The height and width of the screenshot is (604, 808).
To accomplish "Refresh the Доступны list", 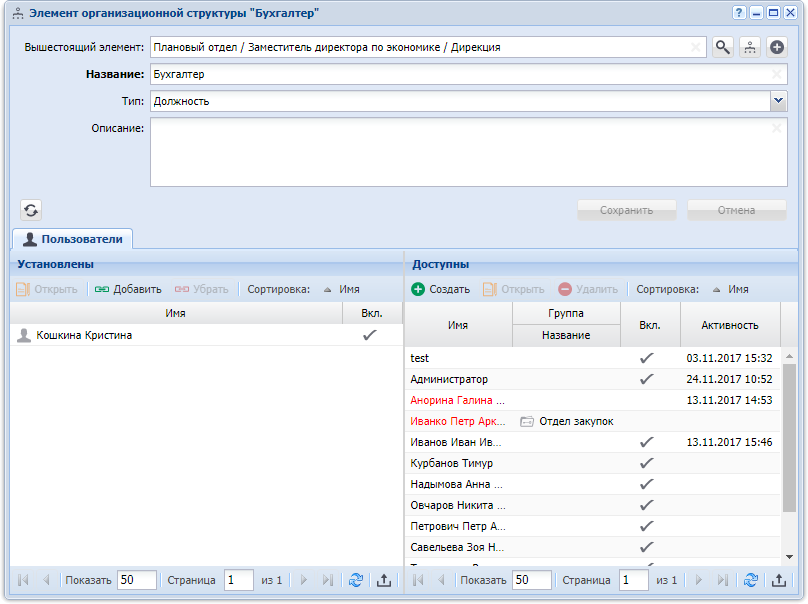I will tap(751, 580).
